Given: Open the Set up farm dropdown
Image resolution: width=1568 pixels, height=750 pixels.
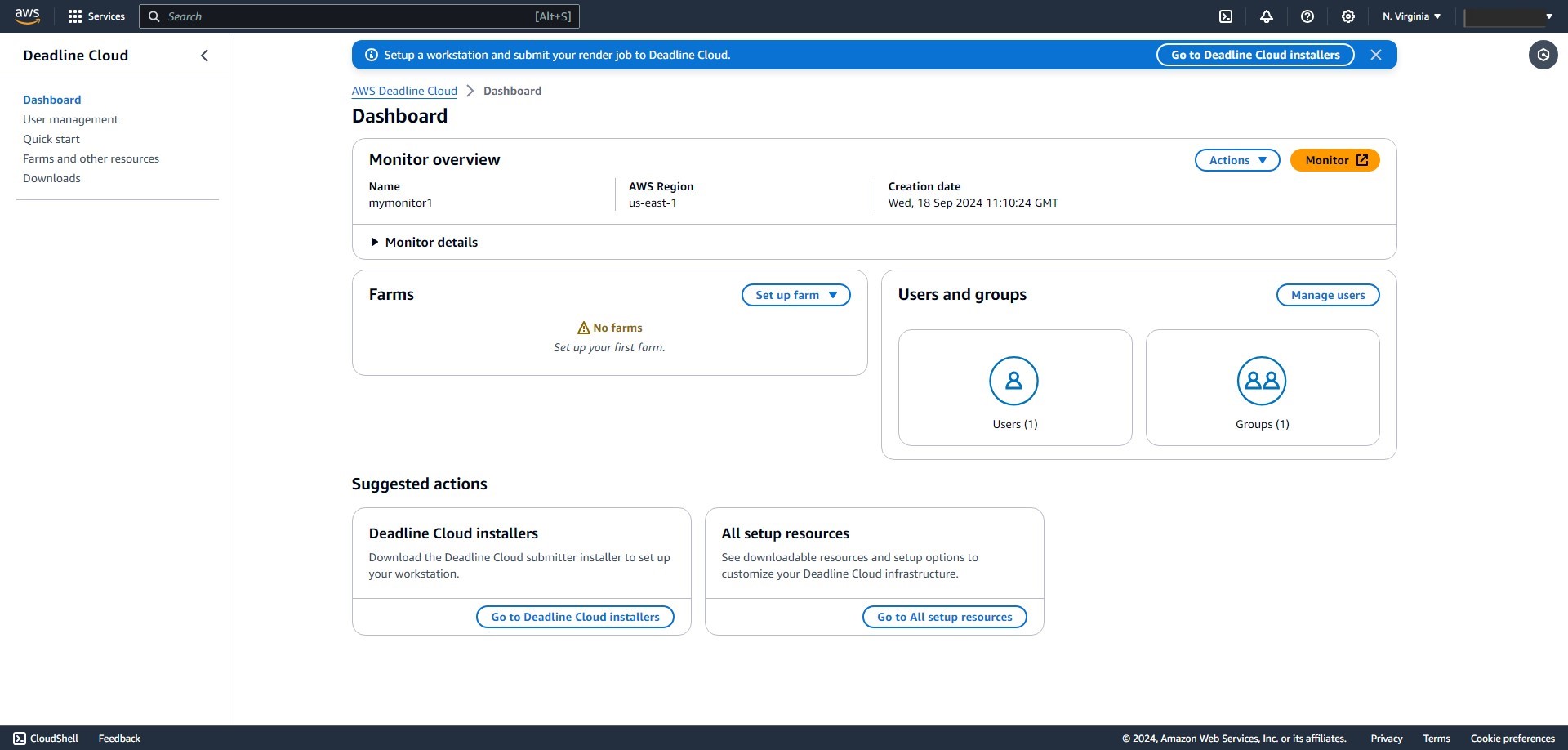Looking at the screenshot, I should 795,295.
